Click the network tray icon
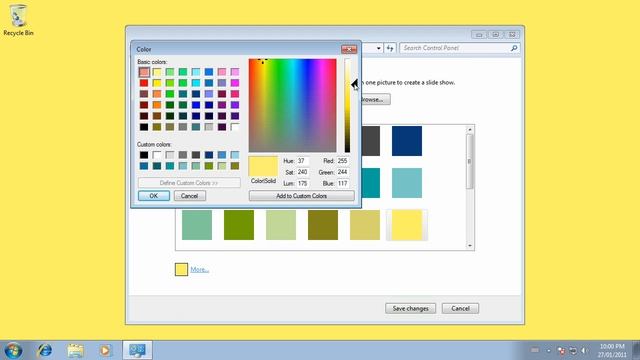This screenshot has height=360, width=640. [x=573, y=350]
